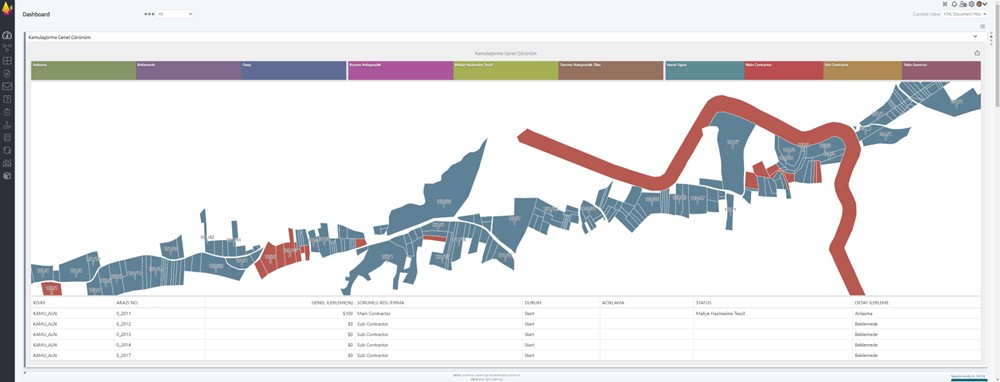Open the settings gear icon in header
The image size is (1000, 382).
pyautogui.click(x=972, y=4)
